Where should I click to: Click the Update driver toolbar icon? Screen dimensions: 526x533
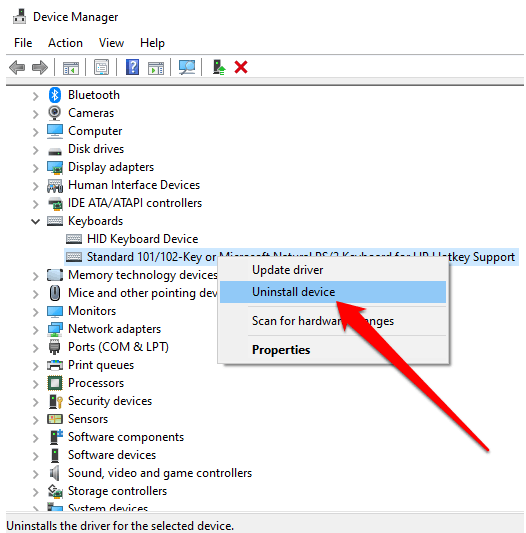pos(219,67)
